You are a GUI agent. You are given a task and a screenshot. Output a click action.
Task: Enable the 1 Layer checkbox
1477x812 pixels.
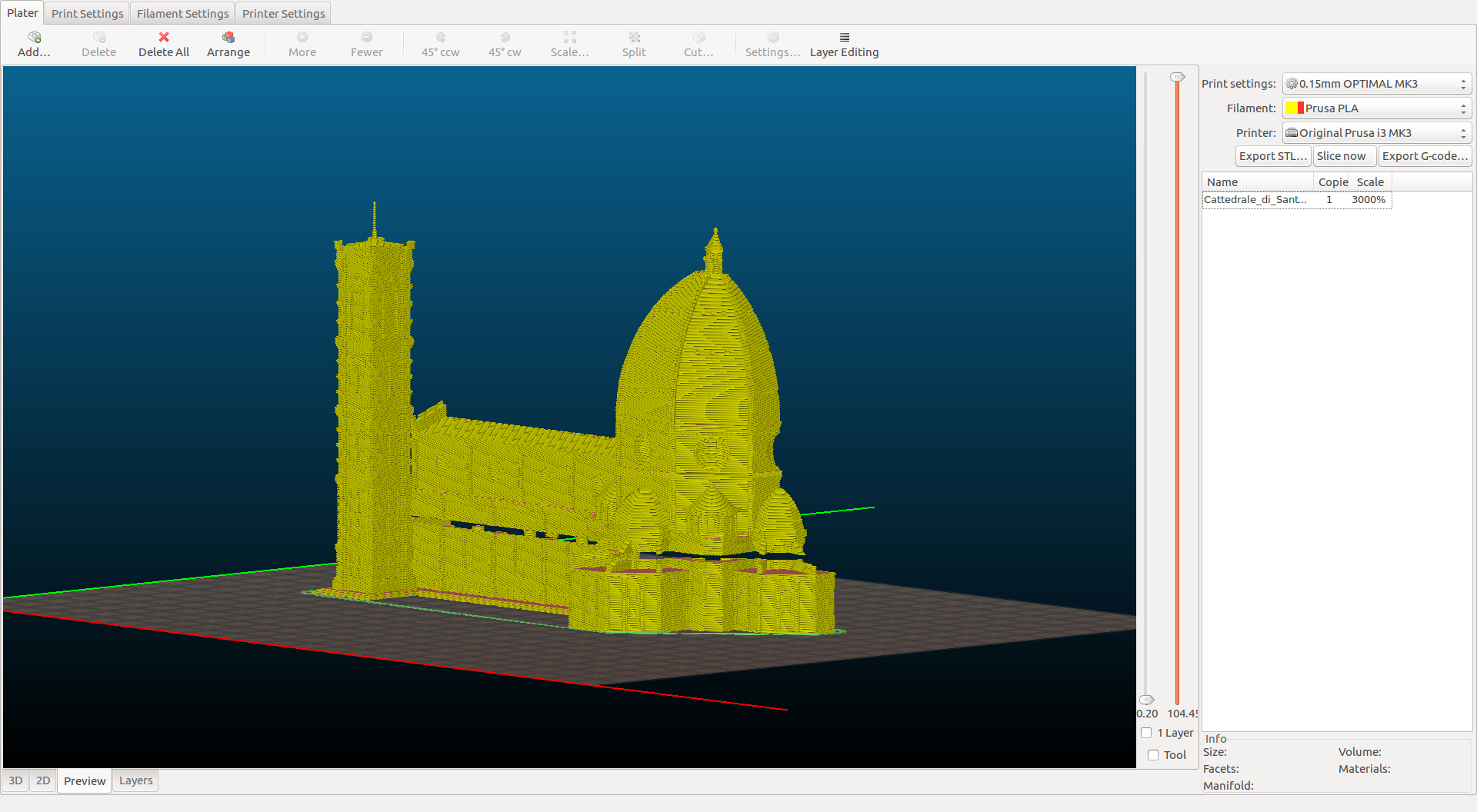click(x=1146, y=733)
